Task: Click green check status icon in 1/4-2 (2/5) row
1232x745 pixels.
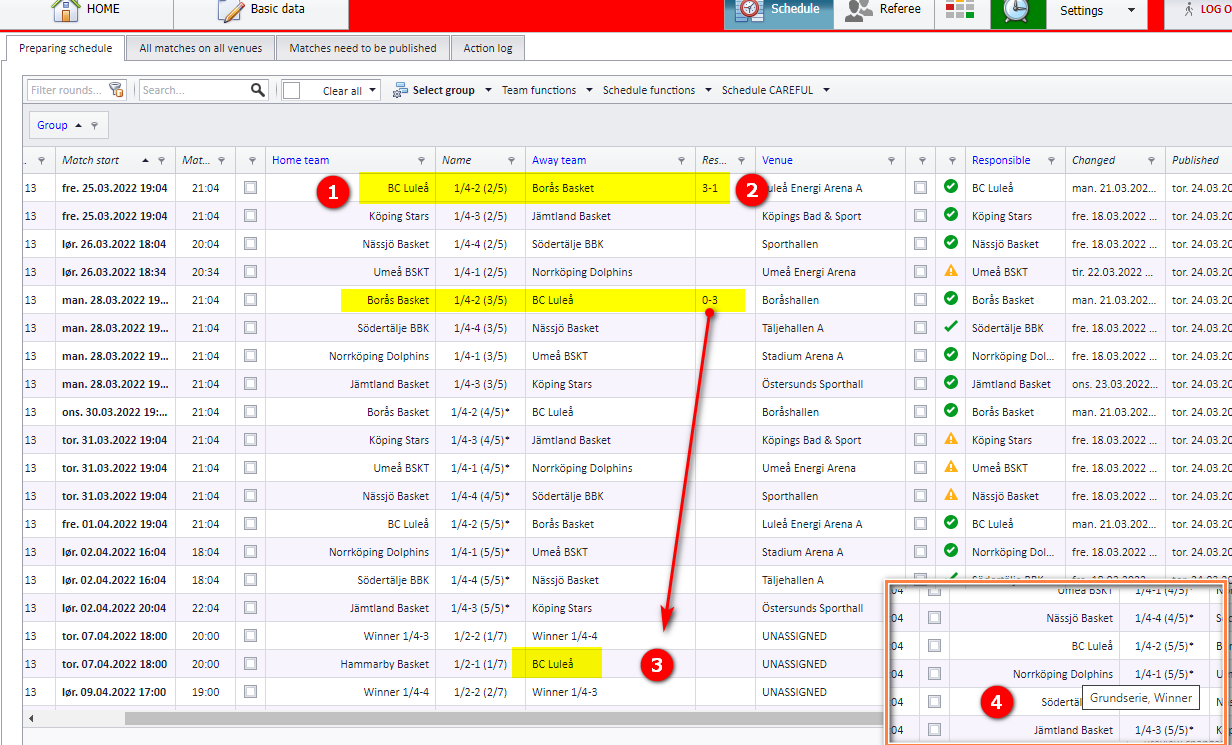Action: (x=951, y=187)
